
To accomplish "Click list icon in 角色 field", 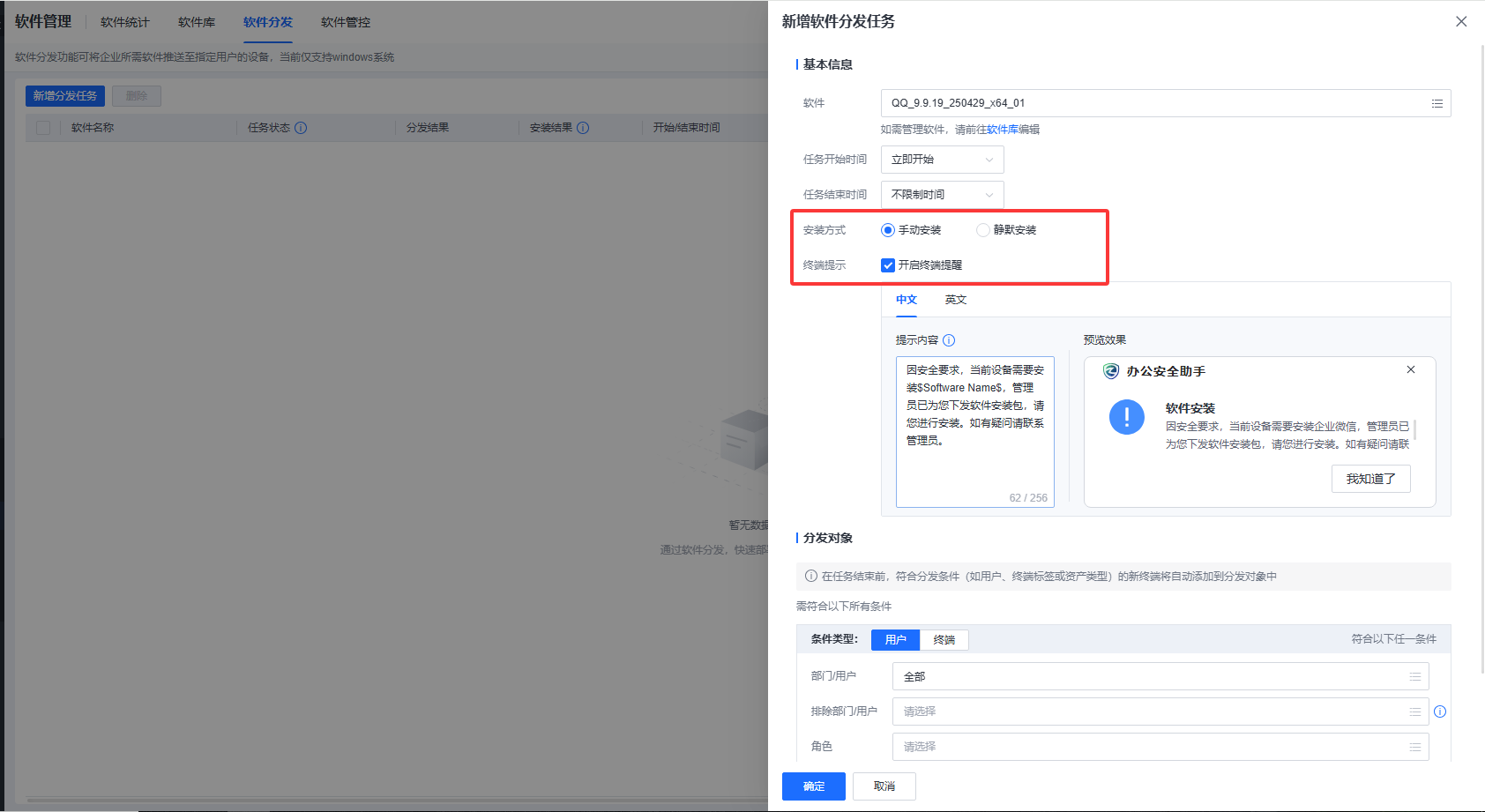I will pos(1414,747).
